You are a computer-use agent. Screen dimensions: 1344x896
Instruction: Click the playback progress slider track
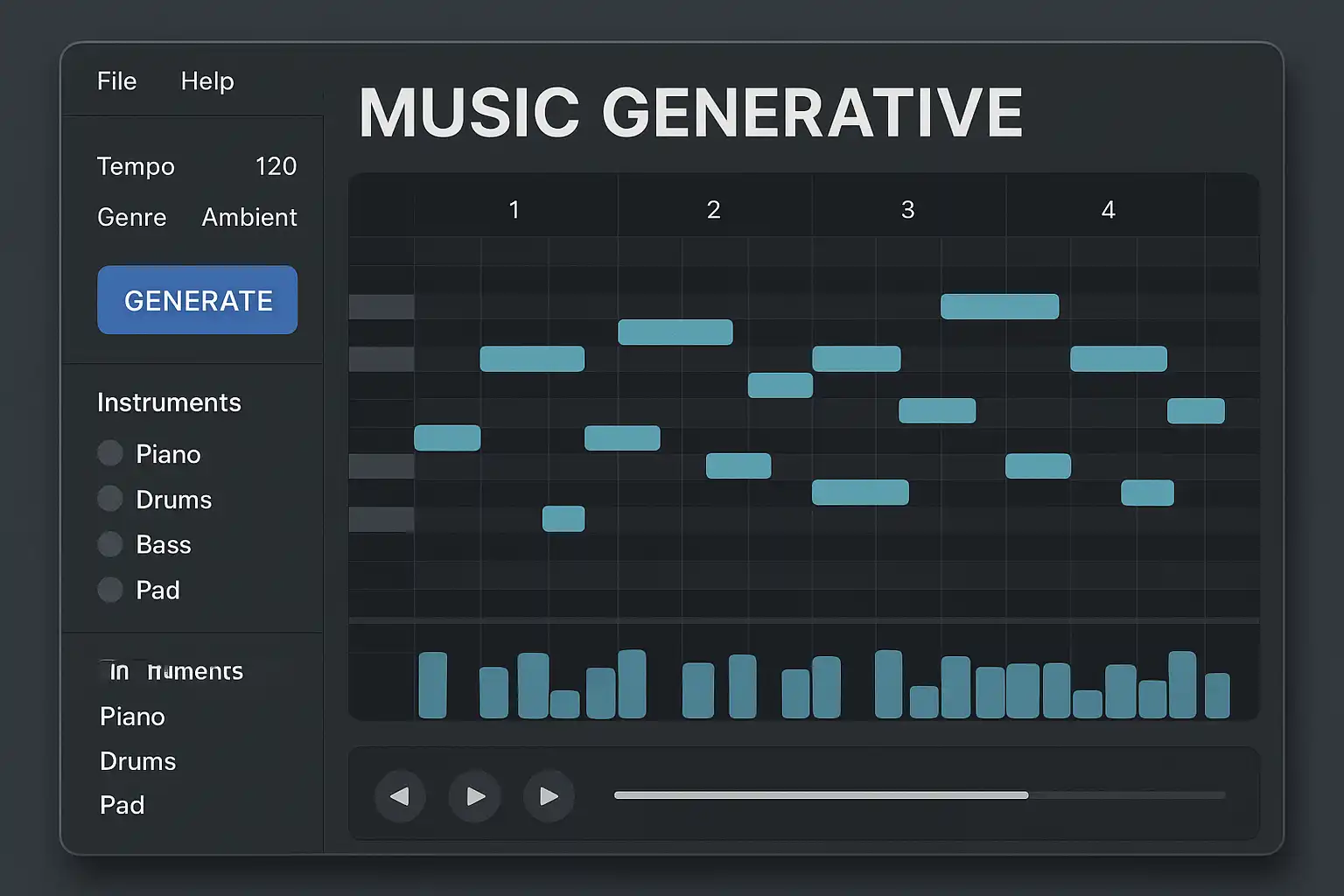click(919, 795)
